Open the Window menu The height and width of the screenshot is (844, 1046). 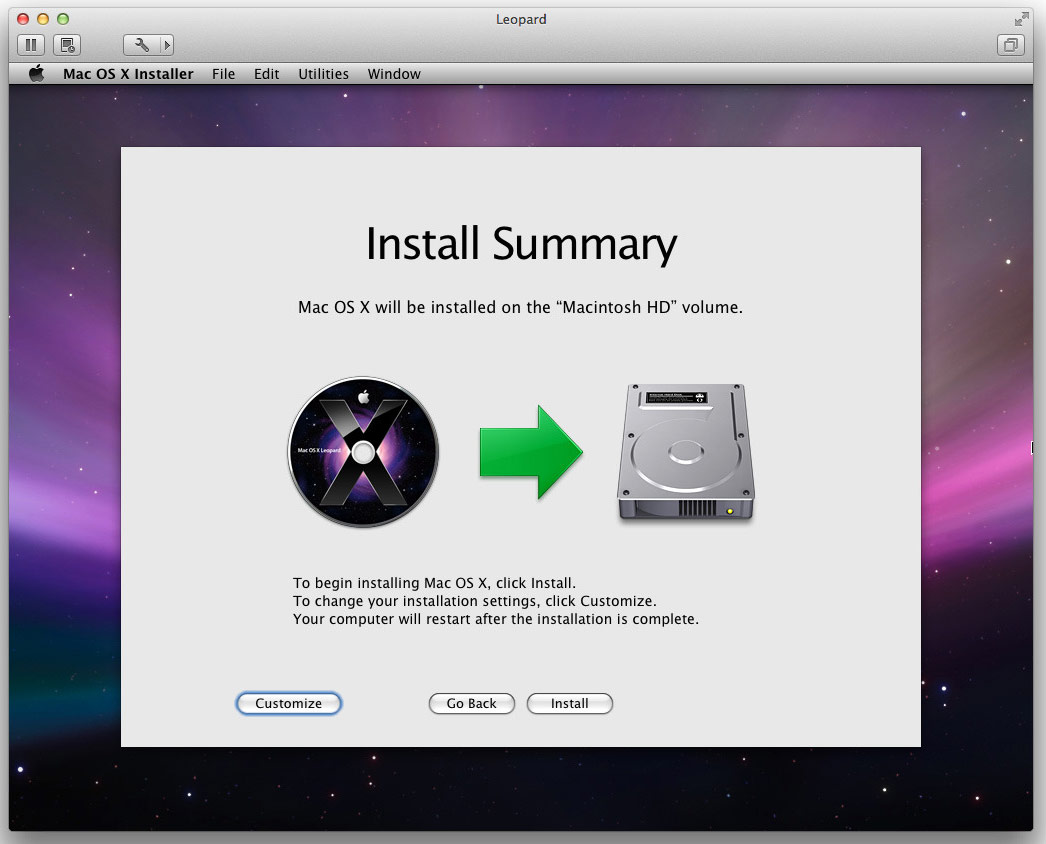click(394, 74)
